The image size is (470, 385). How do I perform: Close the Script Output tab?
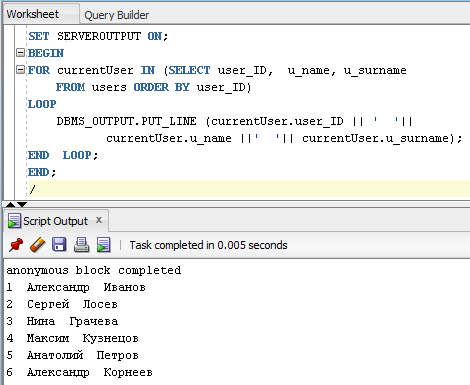click(99, 220)
